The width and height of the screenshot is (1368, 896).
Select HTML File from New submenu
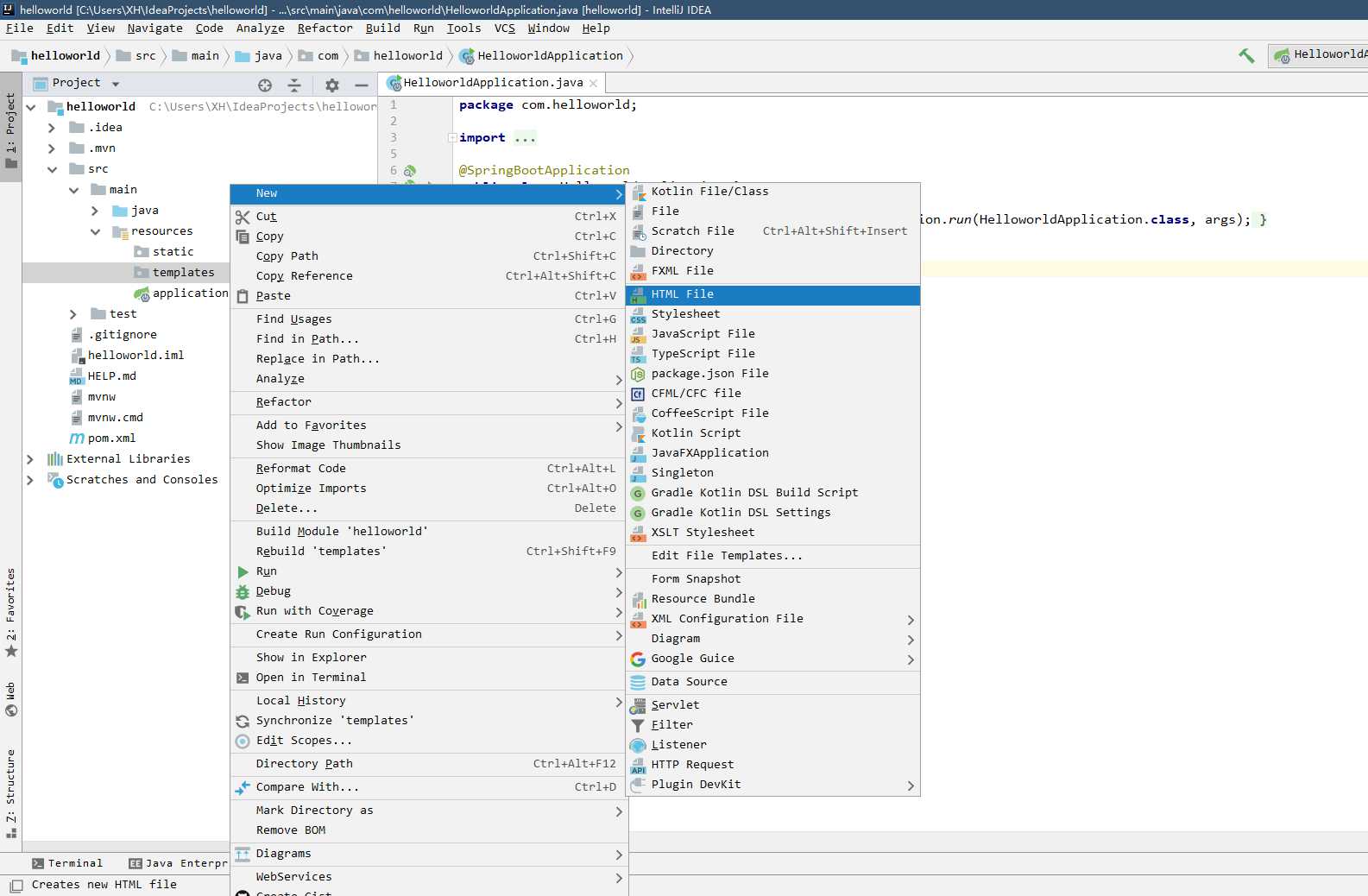pyautogui.click(x=773, y=294)
